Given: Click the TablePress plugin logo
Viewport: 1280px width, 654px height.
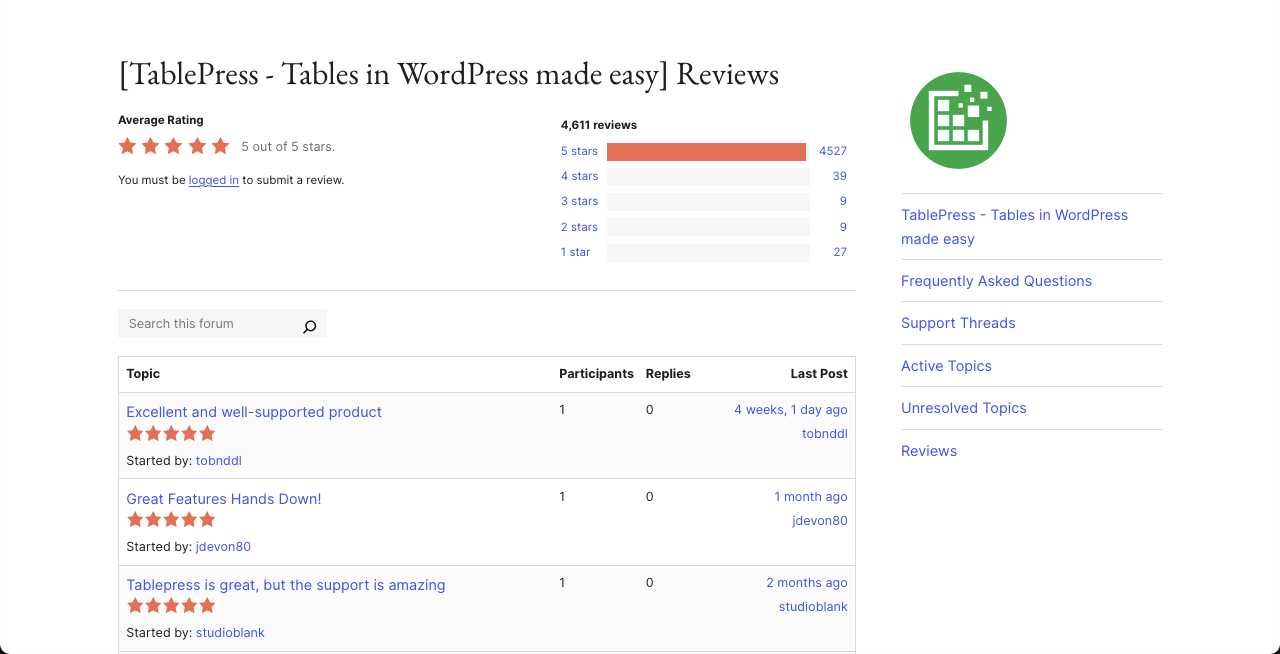Looking at the screenshot, I should [957, 120].
